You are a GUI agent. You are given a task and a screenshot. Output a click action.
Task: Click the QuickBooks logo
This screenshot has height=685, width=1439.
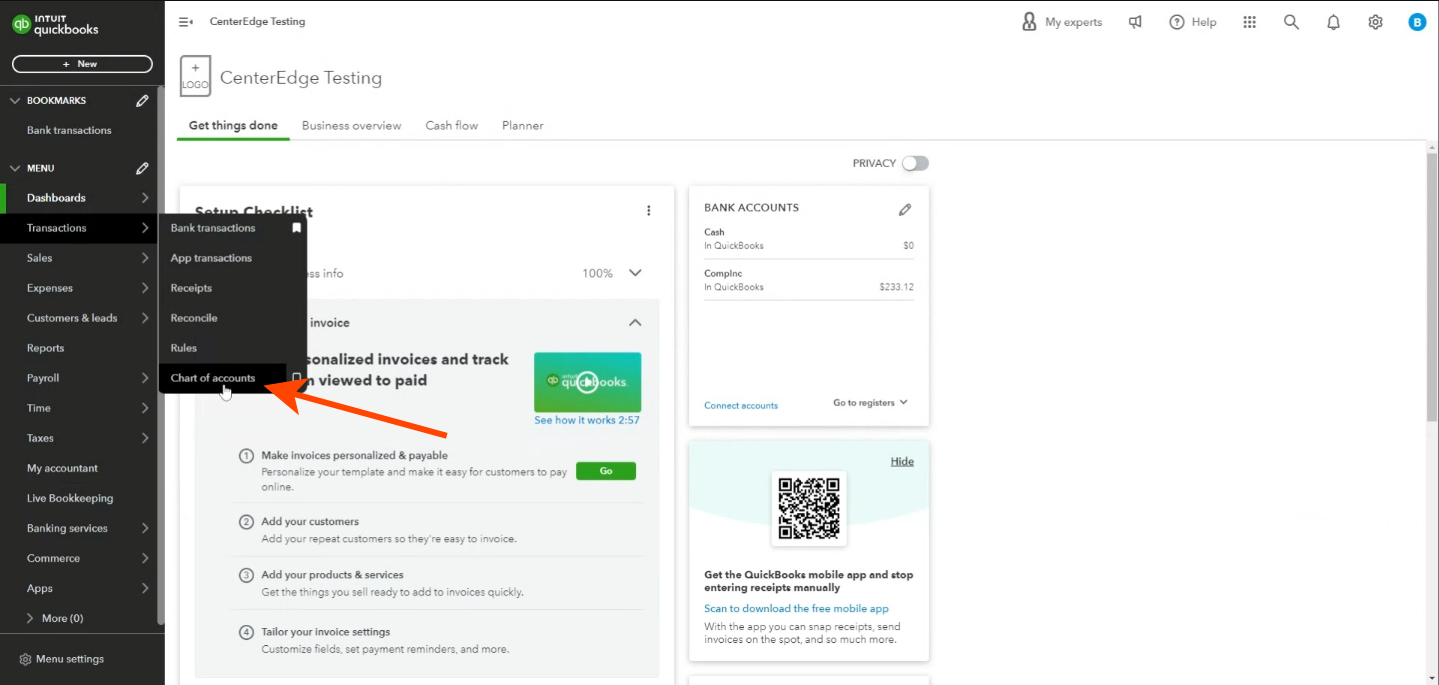pos(56,24)
